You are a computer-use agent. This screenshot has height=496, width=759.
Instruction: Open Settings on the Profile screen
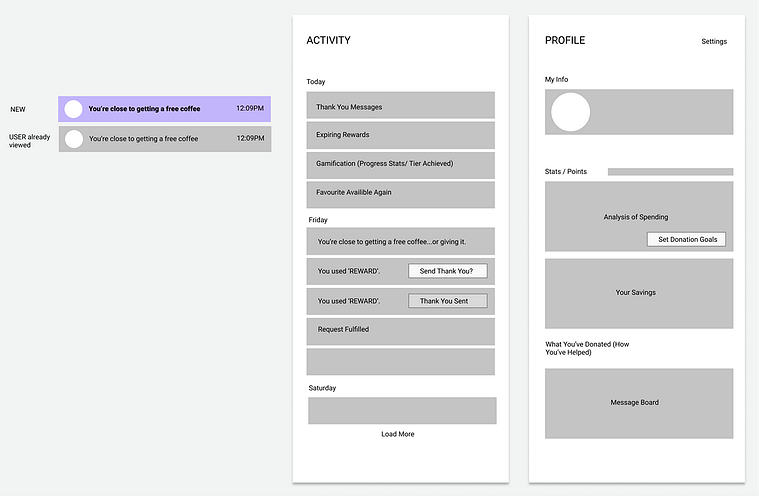point(714,42)
